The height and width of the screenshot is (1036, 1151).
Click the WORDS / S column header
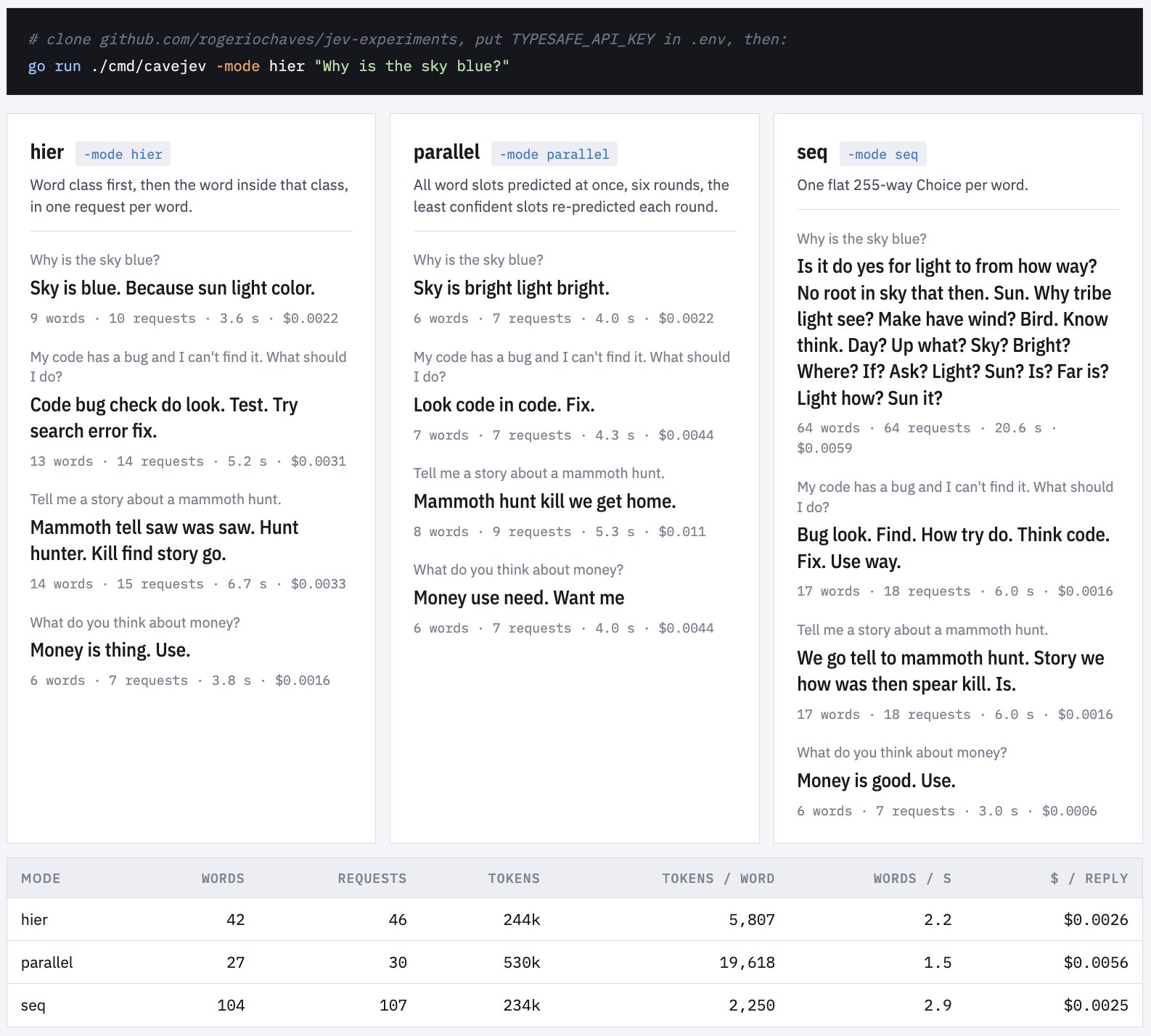912,878
